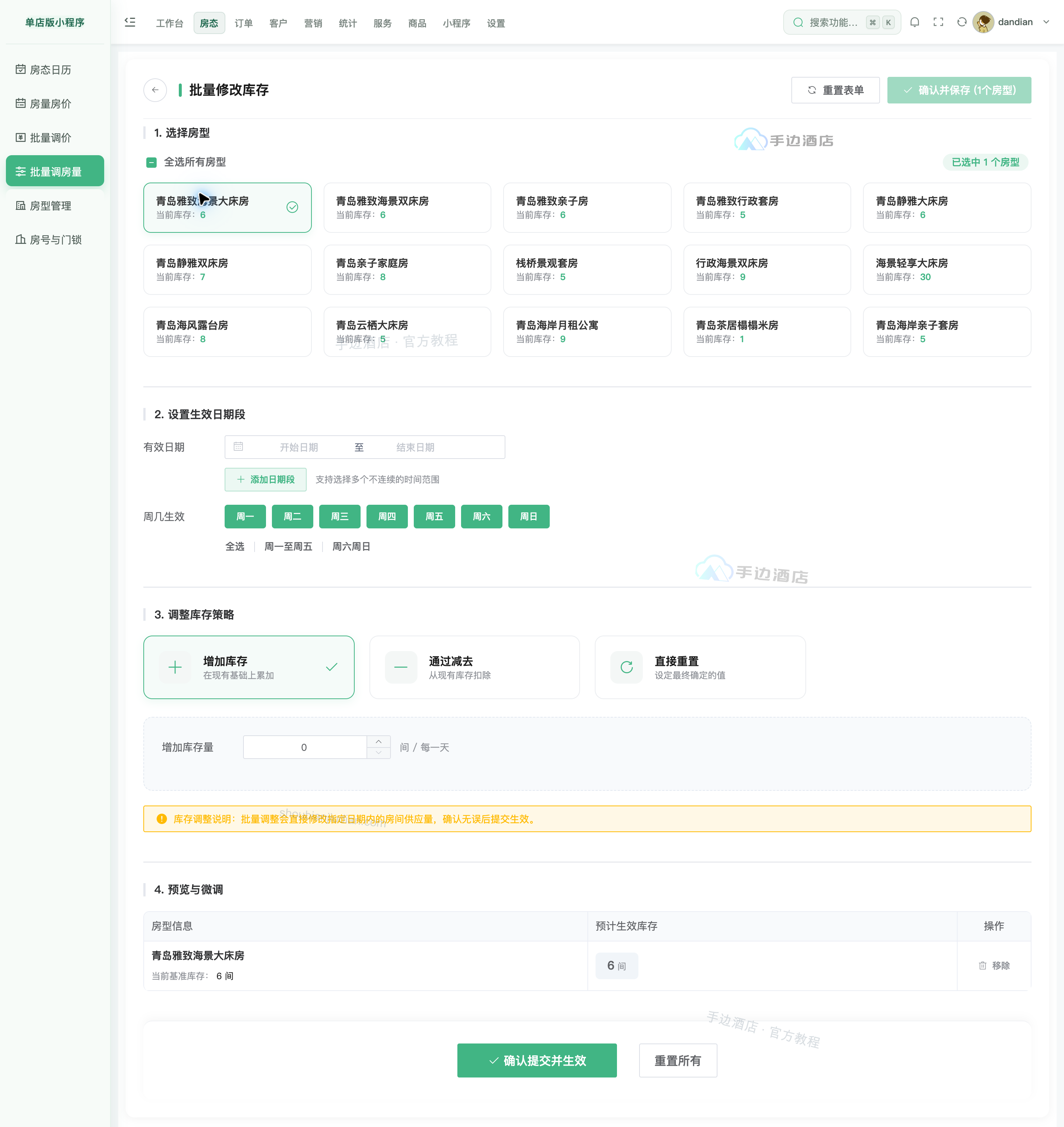This screenshot has height=1127, width=1064.
Task: Open 订单 top menu
Action: (x=244, y=23)
